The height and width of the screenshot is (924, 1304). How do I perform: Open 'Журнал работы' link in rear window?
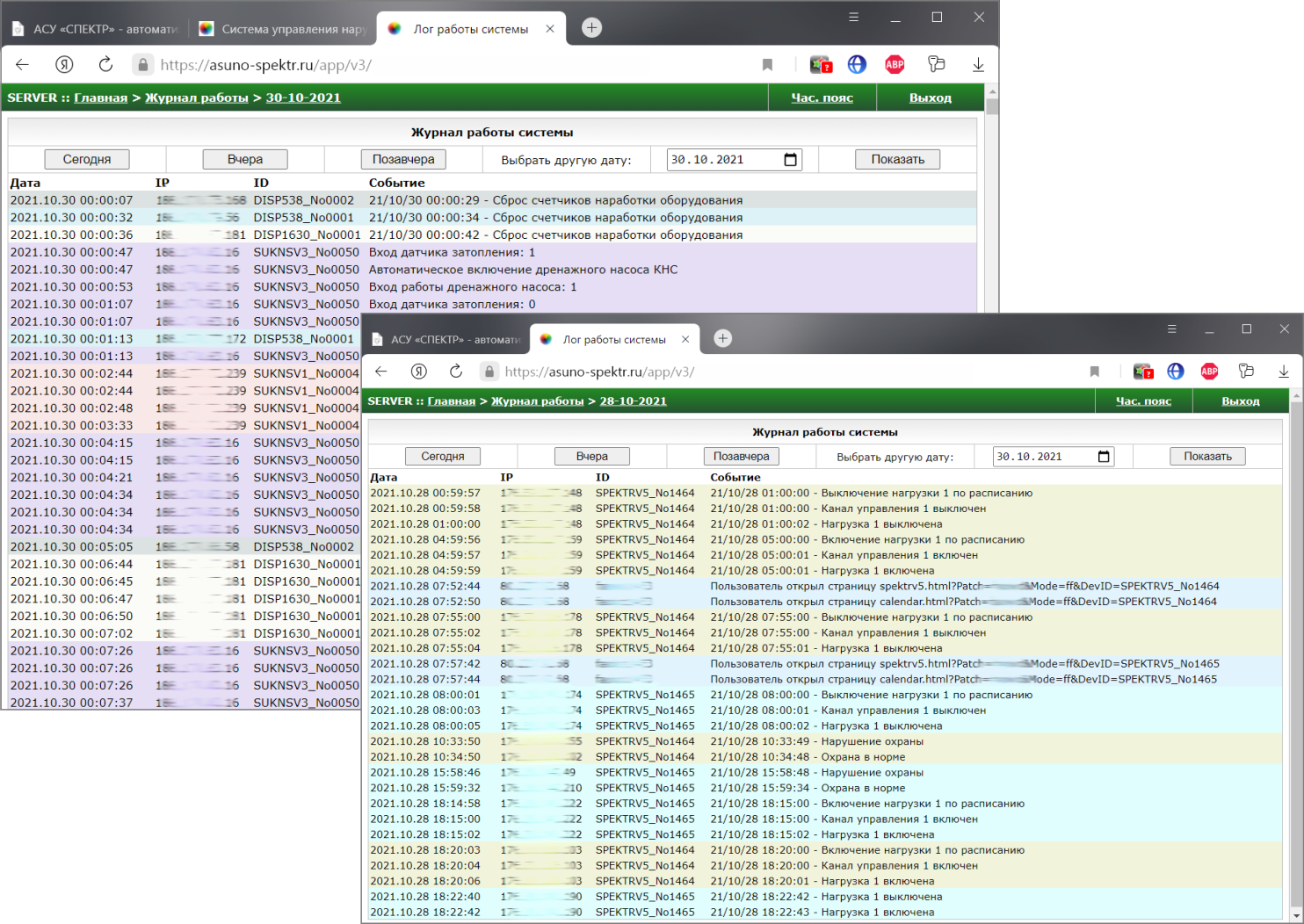pyautogui.click(x=197, y=97)
